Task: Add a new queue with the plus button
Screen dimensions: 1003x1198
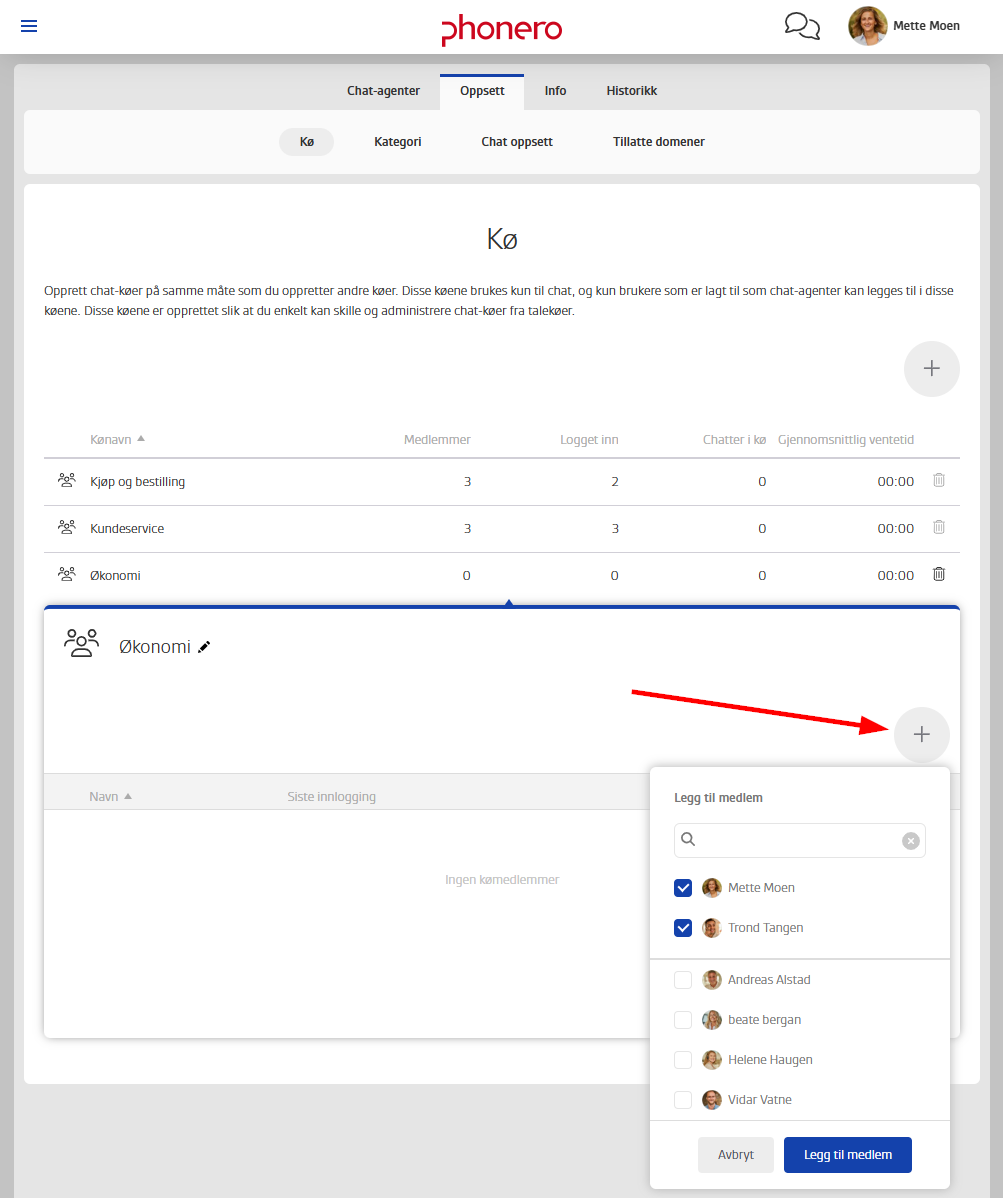Action: tap(931, 368)
